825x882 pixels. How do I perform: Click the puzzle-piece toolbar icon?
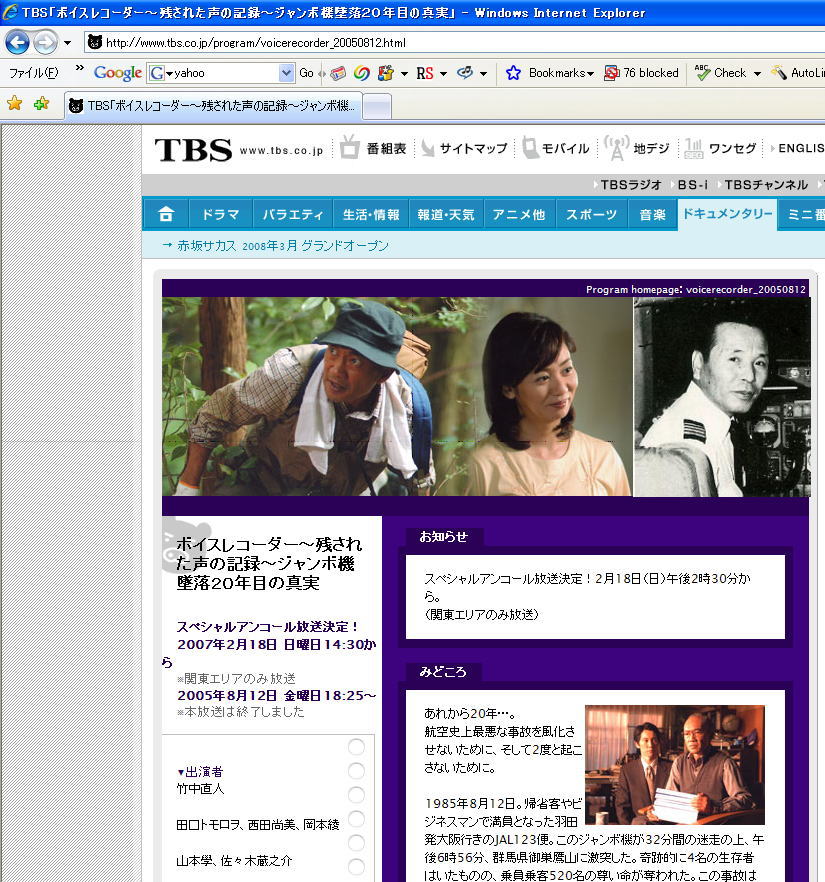[x=386, y=73]
